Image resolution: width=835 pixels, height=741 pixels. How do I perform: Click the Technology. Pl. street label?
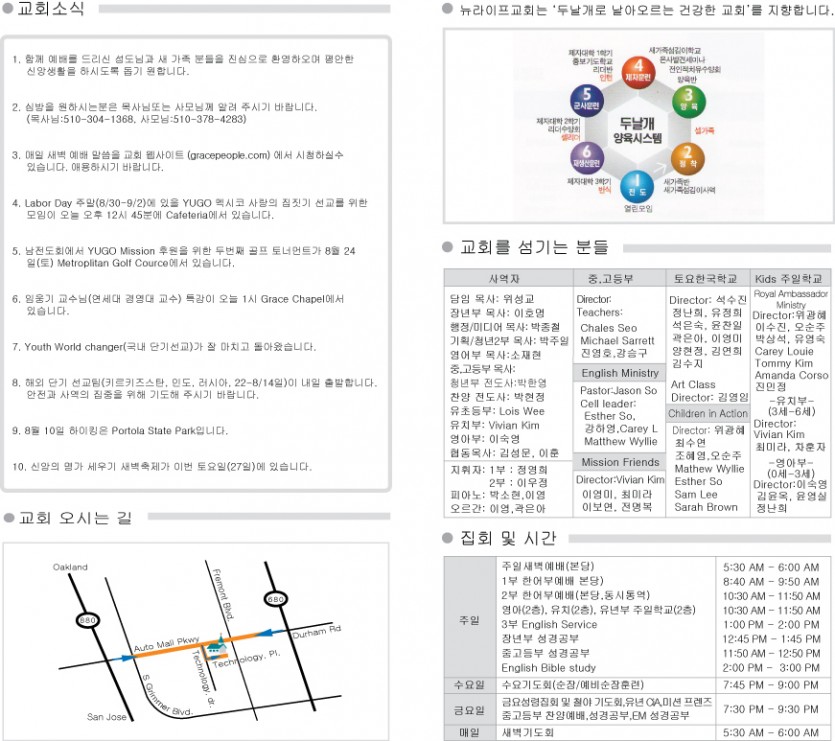click(246, 658)
